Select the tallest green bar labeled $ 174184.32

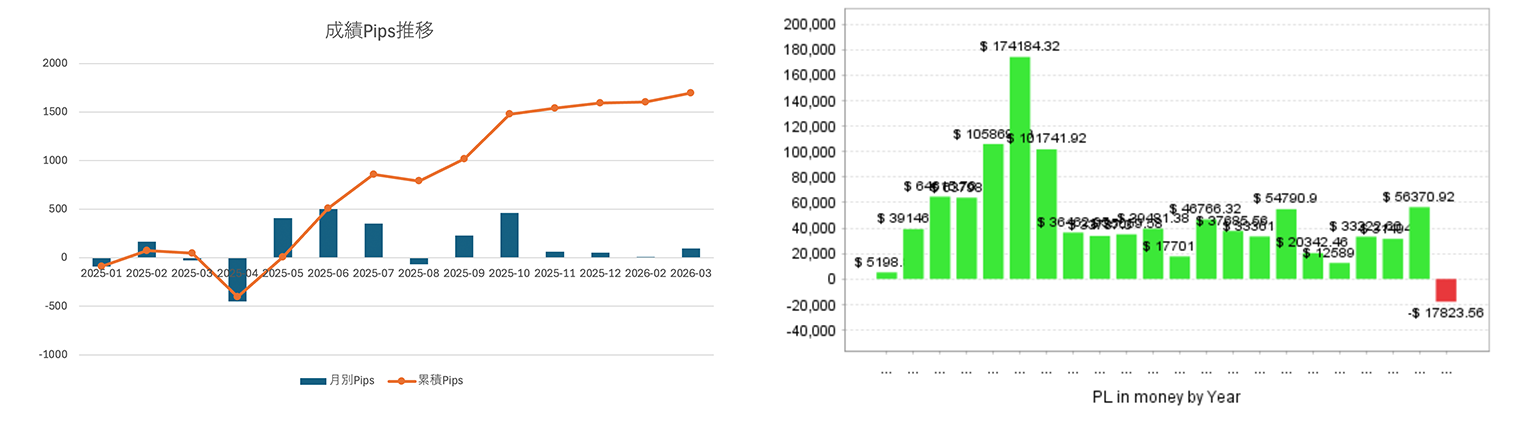[x=1019, y=168]
